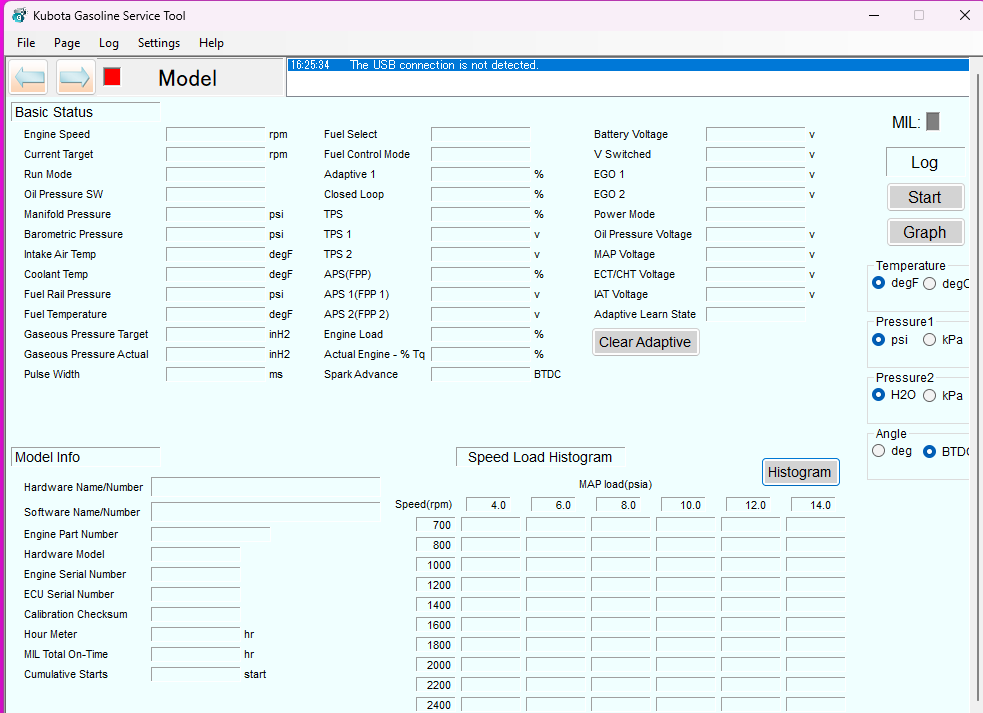This screenshot has height=713, width=983.
Task: Open the Log menu
Action: 108,43
